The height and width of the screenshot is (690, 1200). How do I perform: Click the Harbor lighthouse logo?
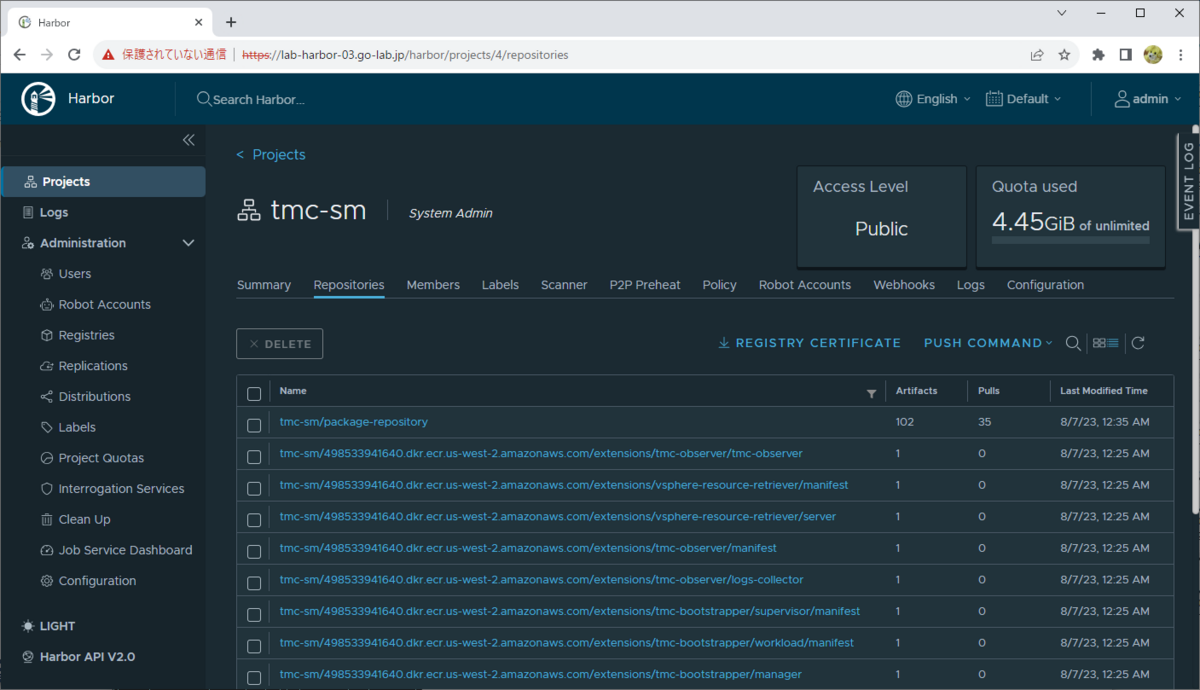tap(37, 98)
